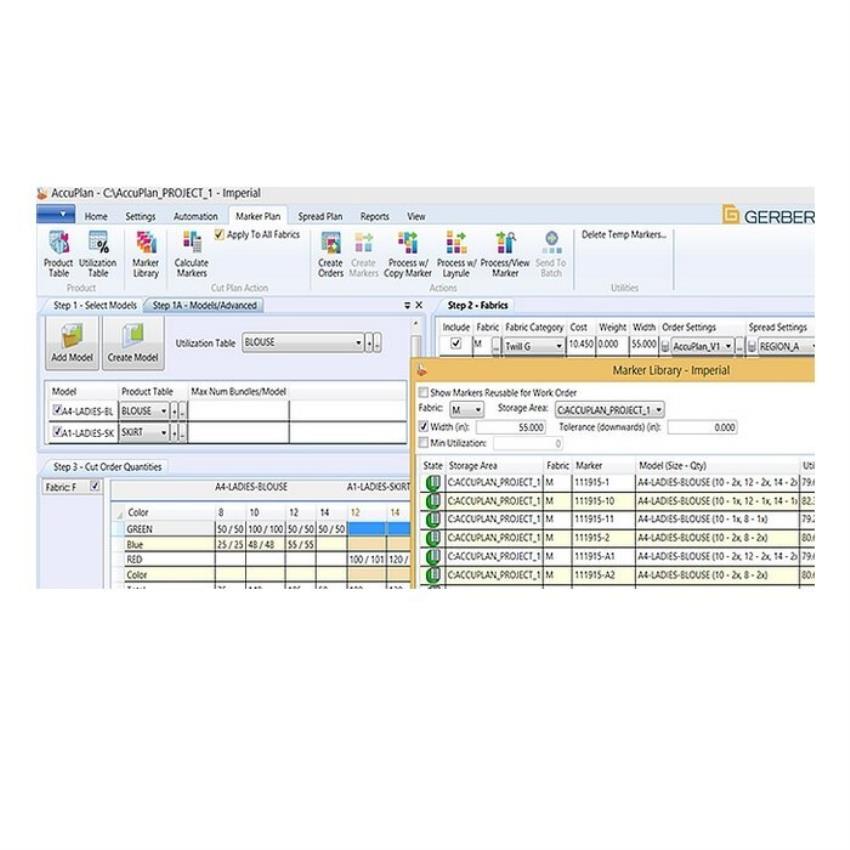Open the Twill G fabric category dropdown
Screen dimensions: 850x850
pos(558,346)
